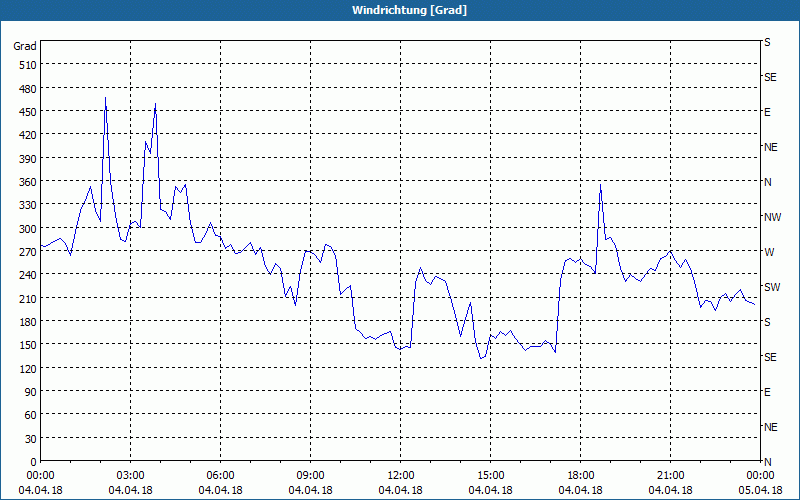Click compass label S at the 180 gridline
800x500 pixels.
click(767, 322)
